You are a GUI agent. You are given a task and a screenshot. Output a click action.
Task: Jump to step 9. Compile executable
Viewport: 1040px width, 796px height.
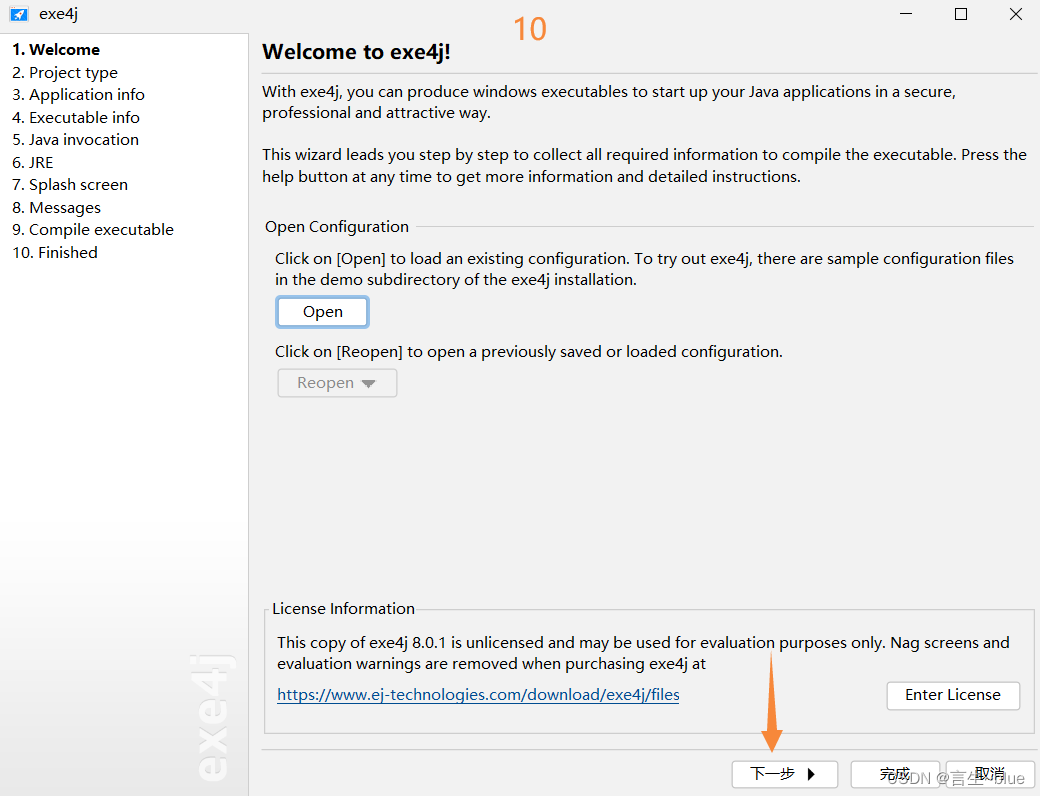(x=93, y=230)
